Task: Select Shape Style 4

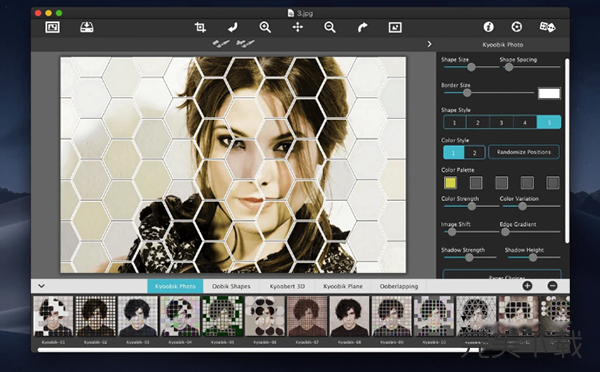Action: (525, 122)
